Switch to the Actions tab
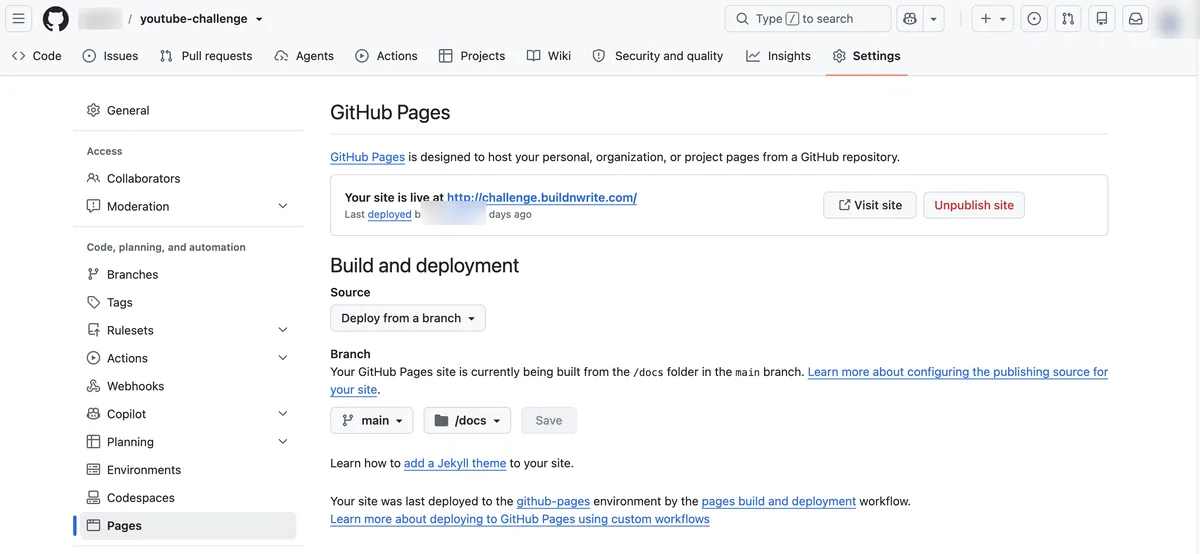The image size is (1200, 554). pos(386,56)
